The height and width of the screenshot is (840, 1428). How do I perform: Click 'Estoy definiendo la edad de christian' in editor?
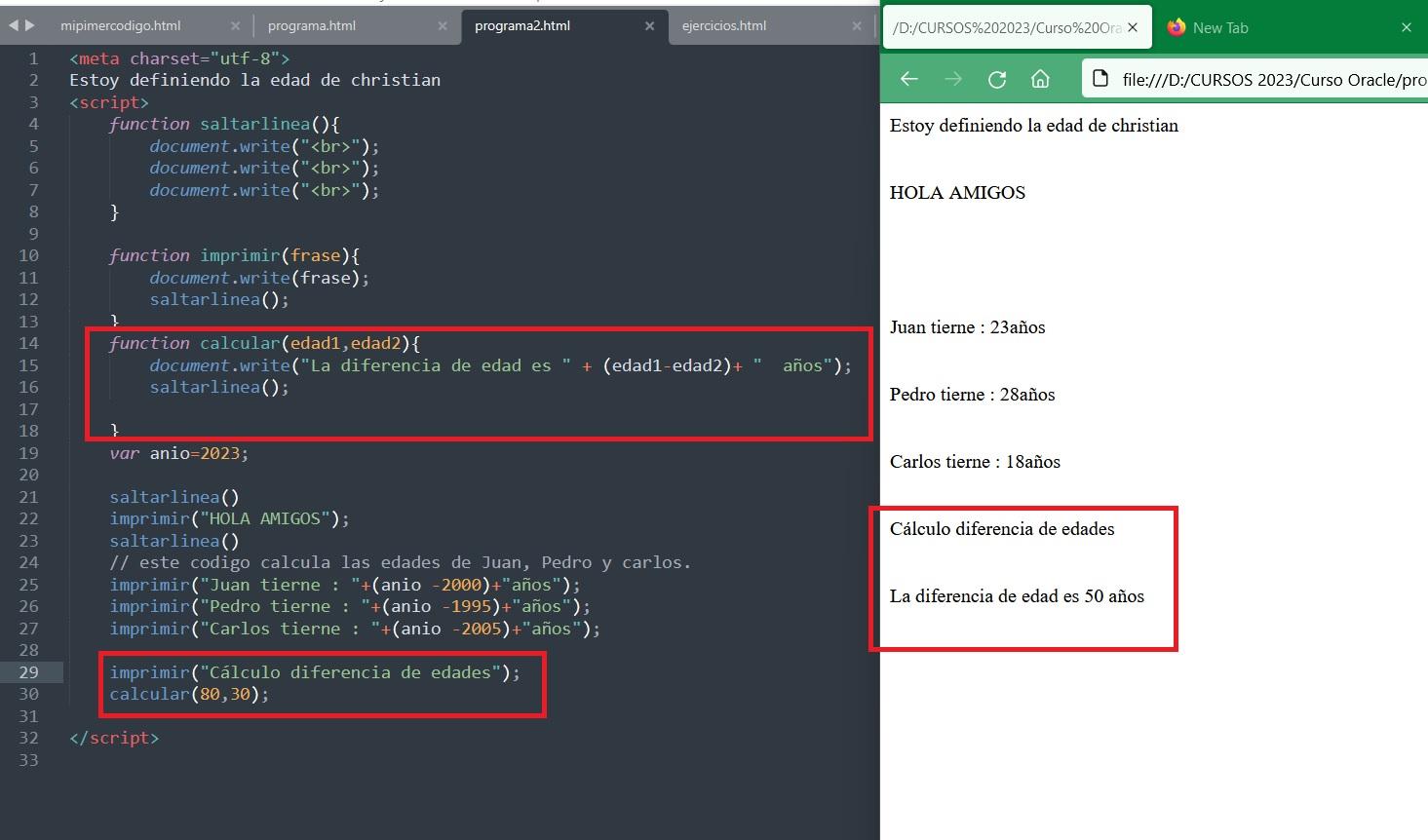254,80
